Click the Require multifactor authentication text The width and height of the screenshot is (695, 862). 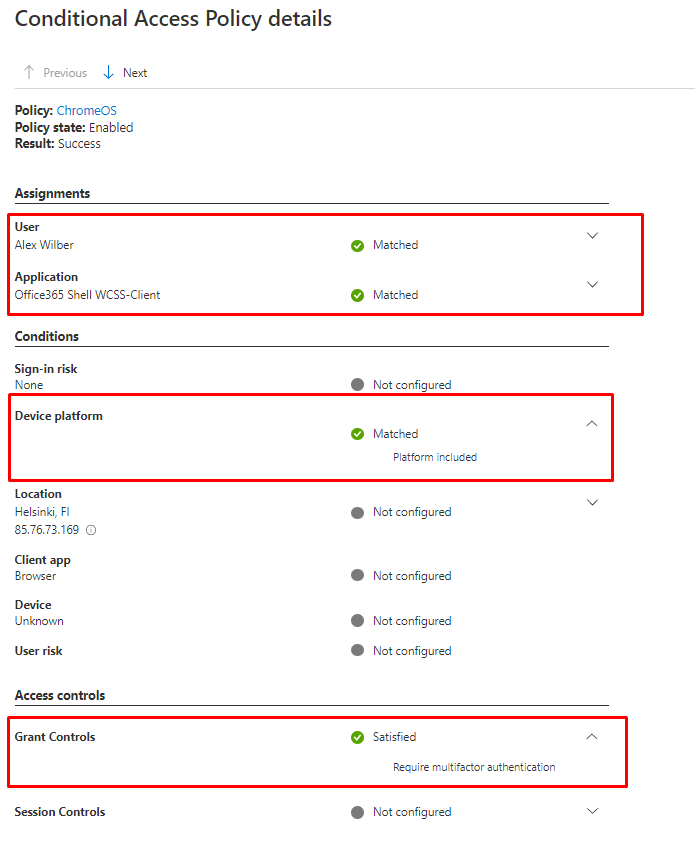tap(474, 767)
